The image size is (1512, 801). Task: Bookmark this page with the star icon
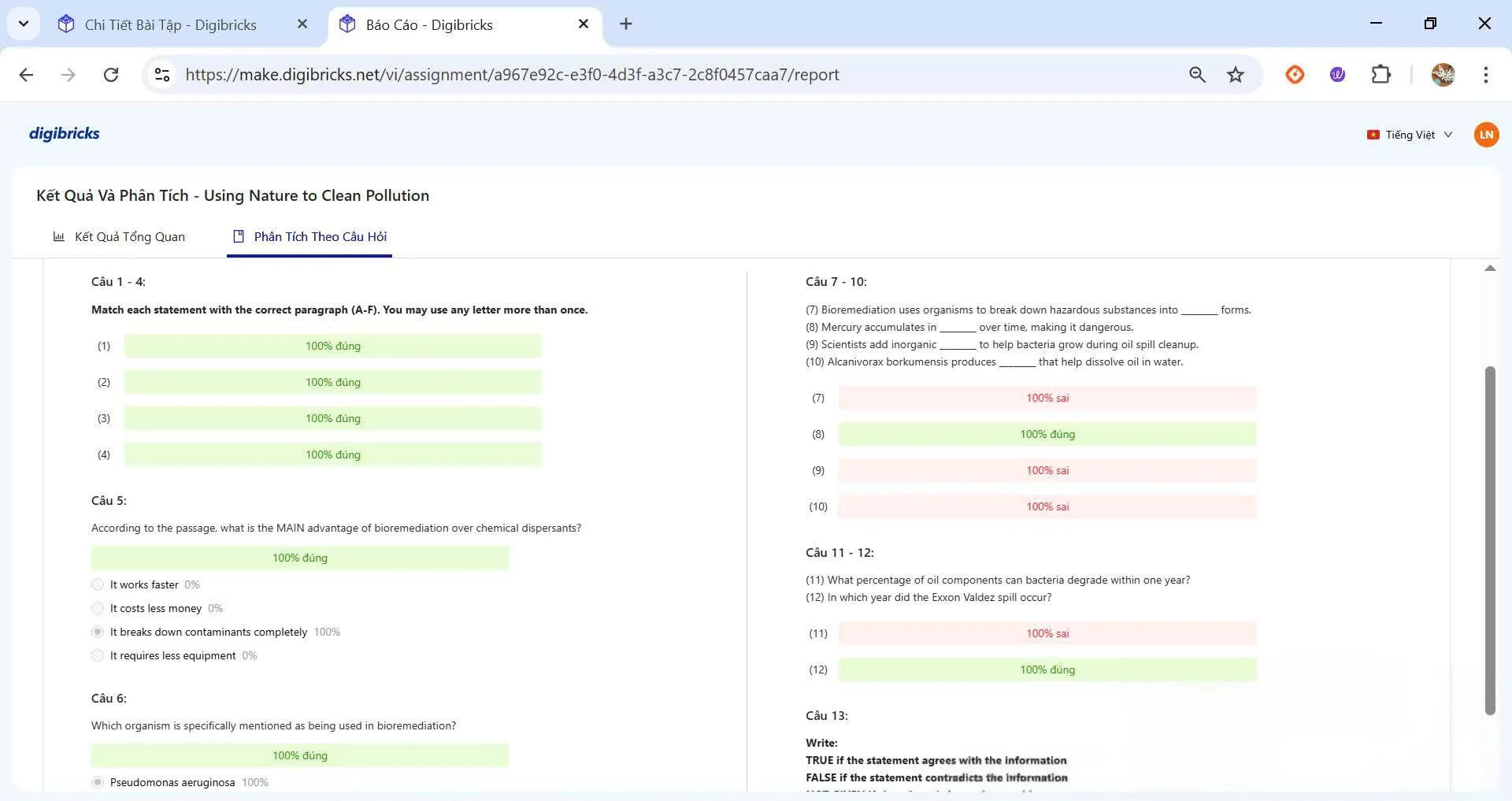click(1235, 75)
